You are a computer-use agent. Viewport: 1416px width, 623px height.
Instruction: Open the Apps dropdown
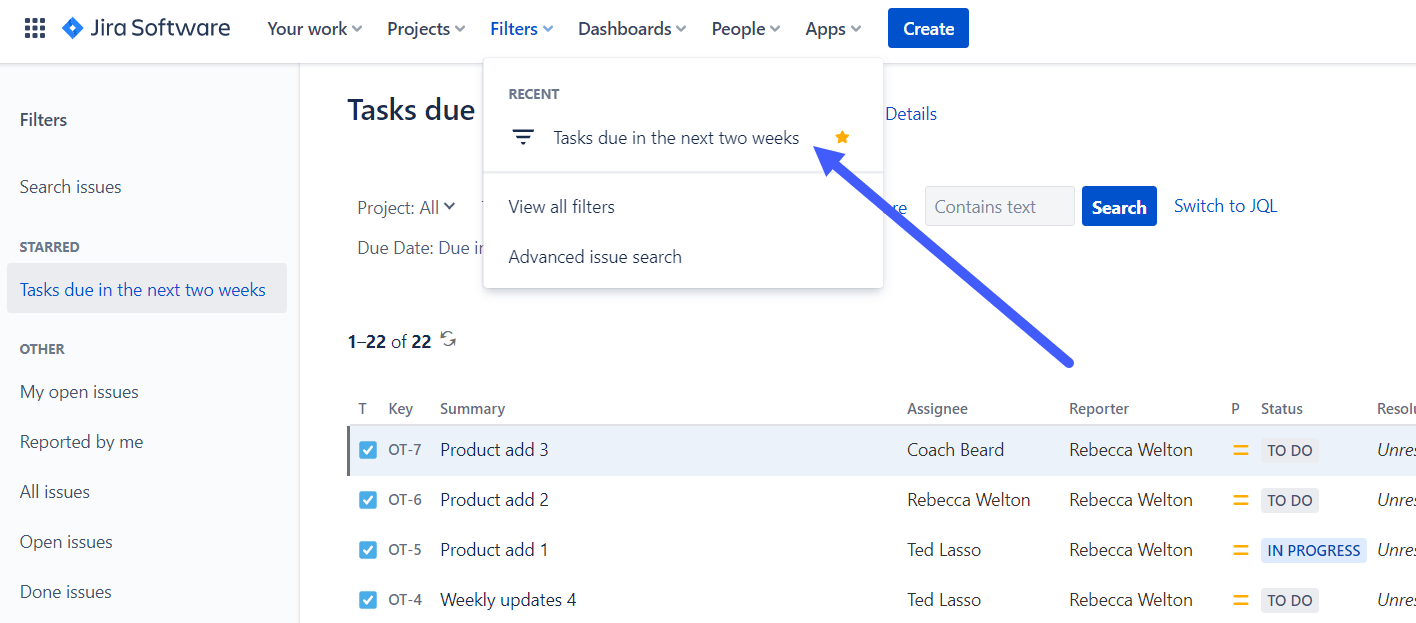pyautogui.click(x=833, y=29)
